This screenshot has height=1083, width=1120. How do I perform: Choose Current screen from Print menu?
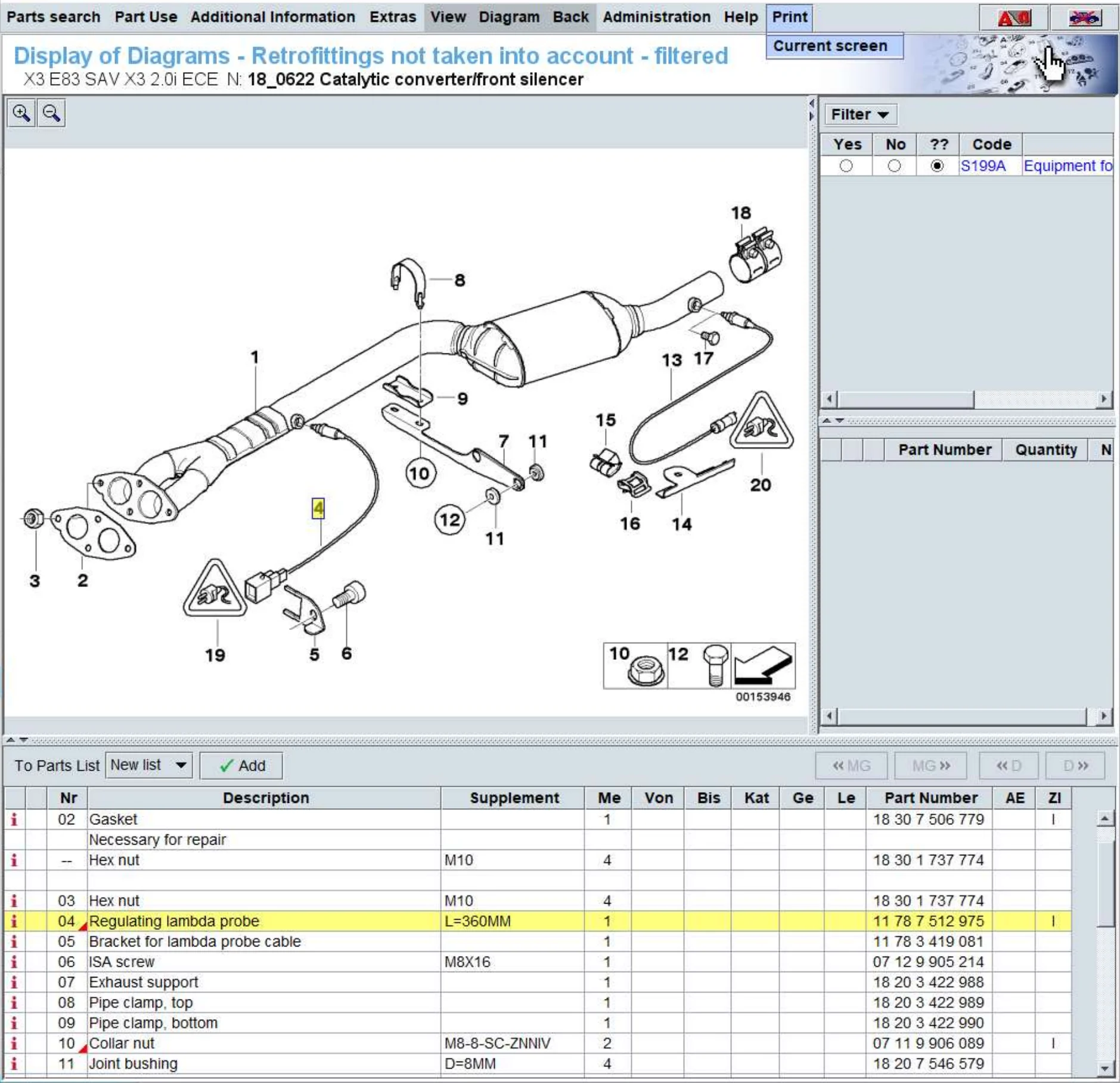click(830, 46)
